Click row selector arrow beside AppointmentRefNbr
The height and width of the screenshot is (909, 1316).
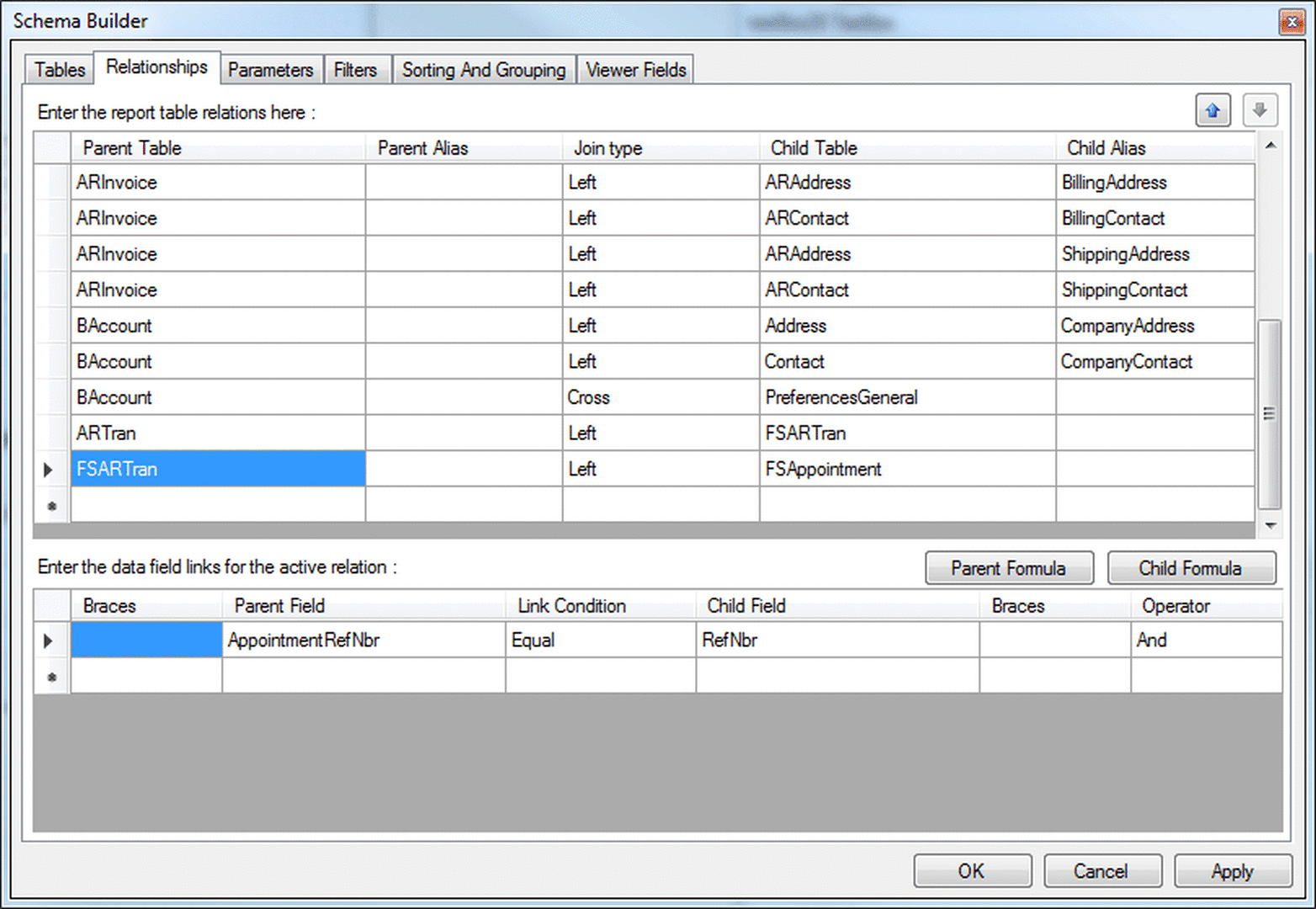(x=49, y=641)
